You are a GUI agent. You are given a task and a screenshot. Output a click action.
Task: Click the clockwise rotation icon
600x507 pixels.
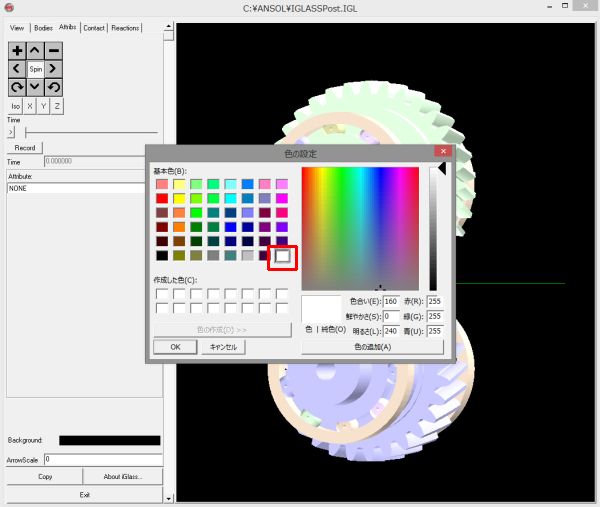pos(17,87)
